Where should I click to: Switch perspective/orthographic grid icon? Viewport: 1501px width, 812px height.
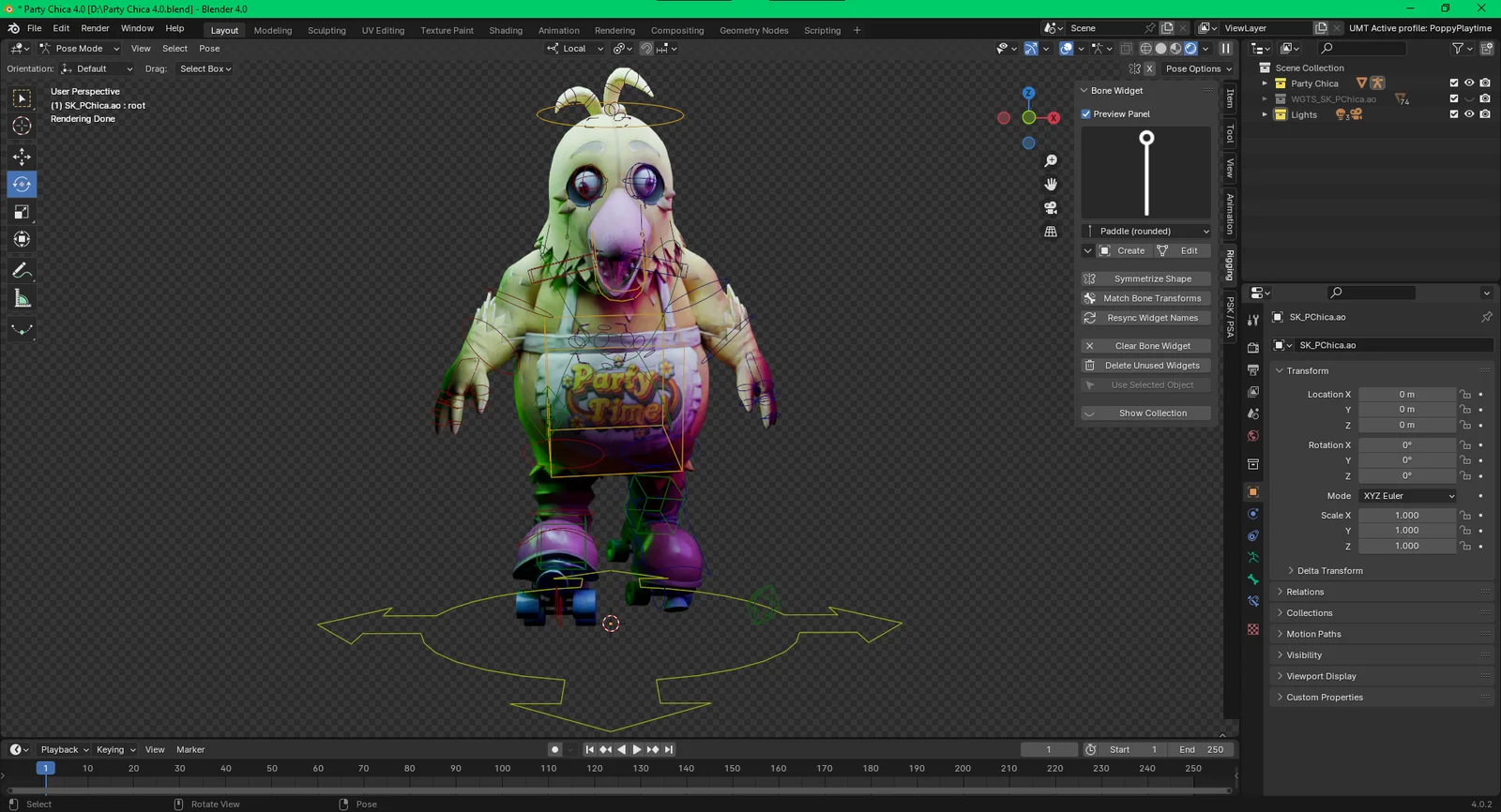point(1051,232)
